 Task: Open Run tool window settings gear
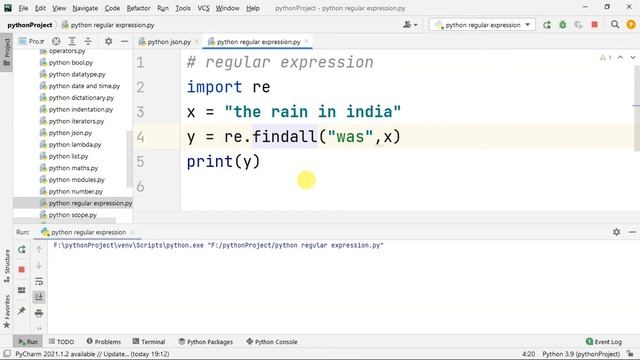pos(616,232)
